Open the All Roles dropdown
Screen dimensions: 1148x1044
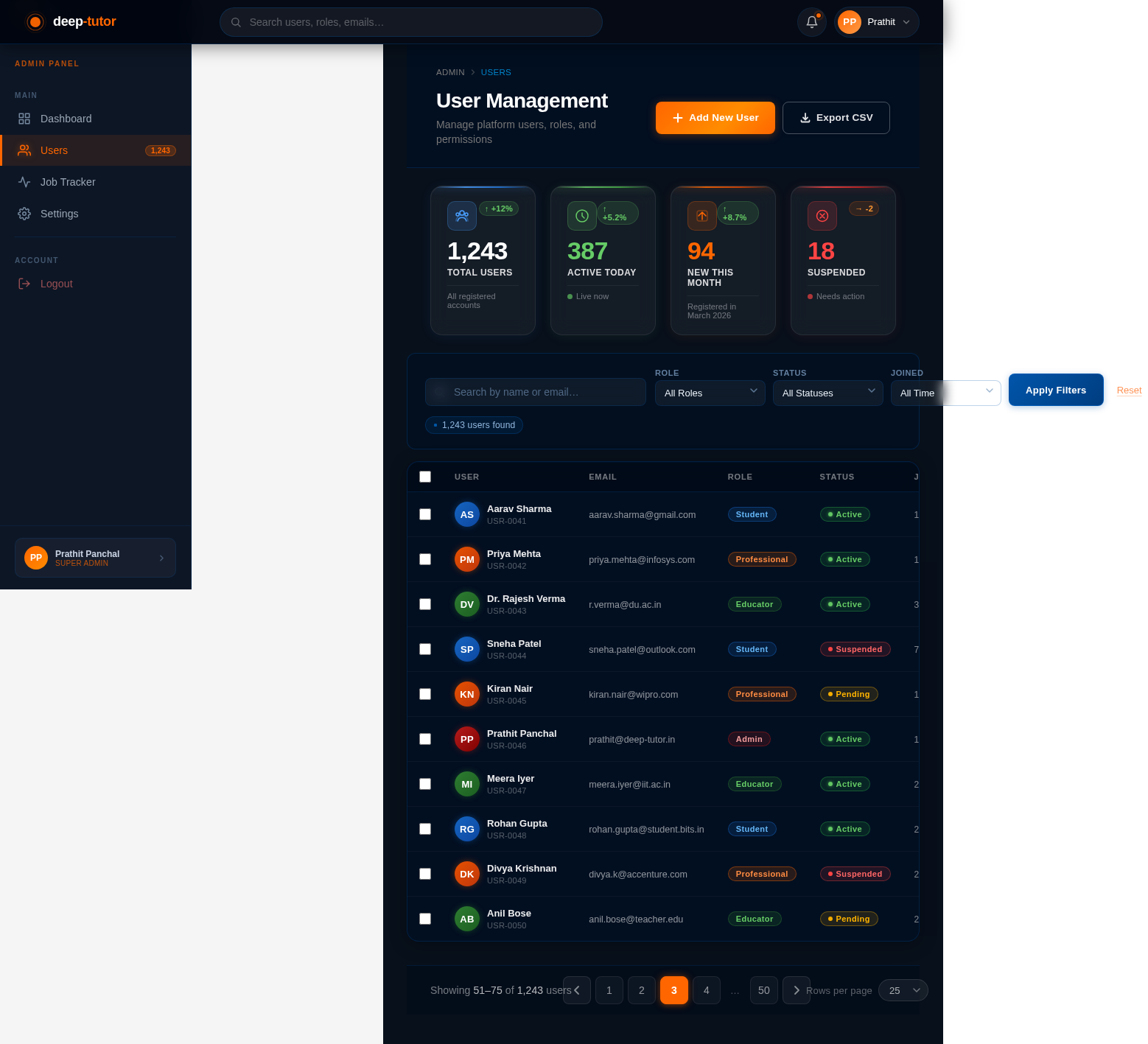click(x=710, y=393)
